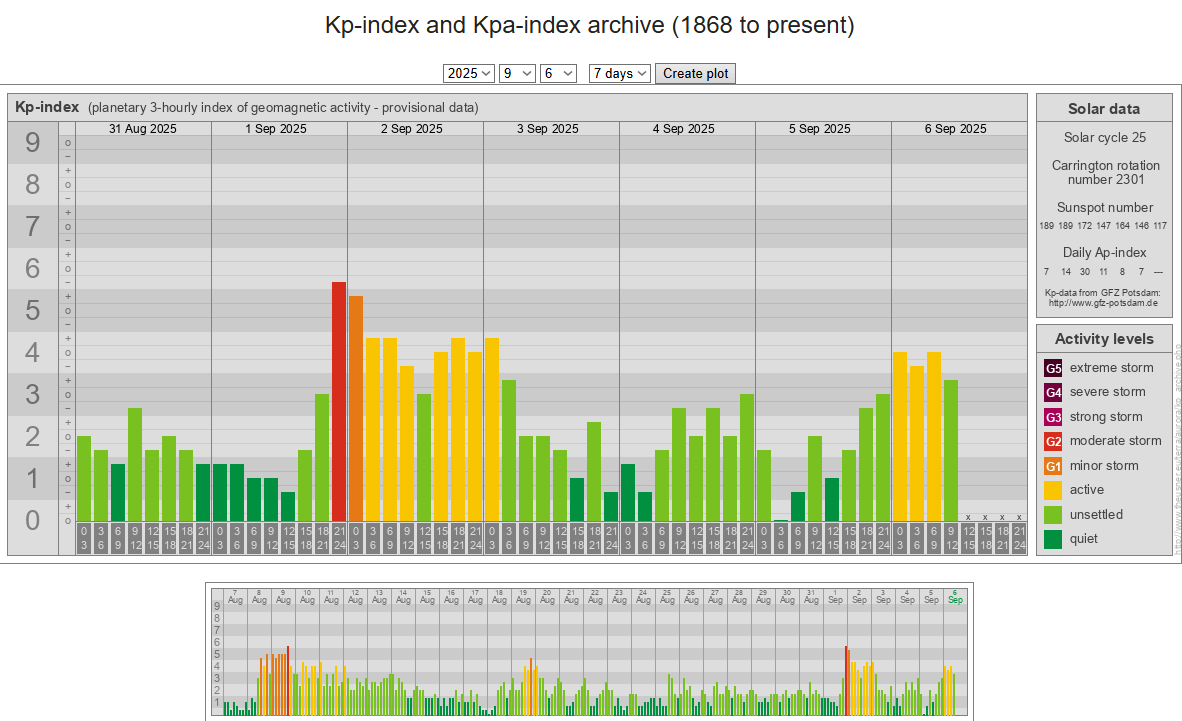Click the G4 severe storm icon
1182x721 pixels.
click(1053, 392)
